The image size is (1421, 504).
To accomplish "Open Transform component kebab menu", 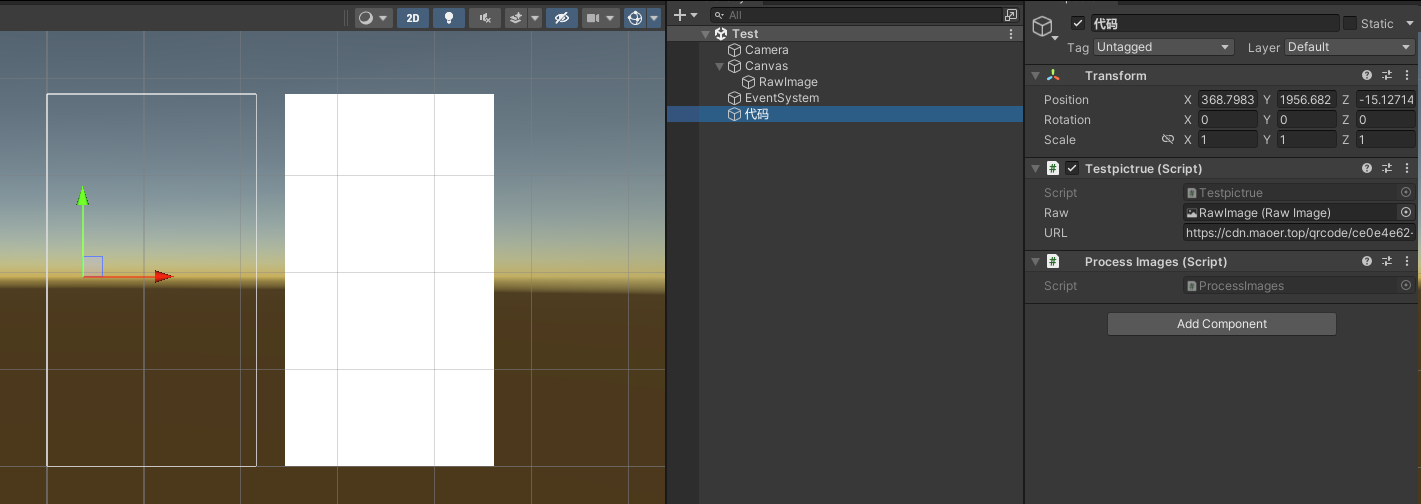I will pyautogui.click(x=1405, y=76).
